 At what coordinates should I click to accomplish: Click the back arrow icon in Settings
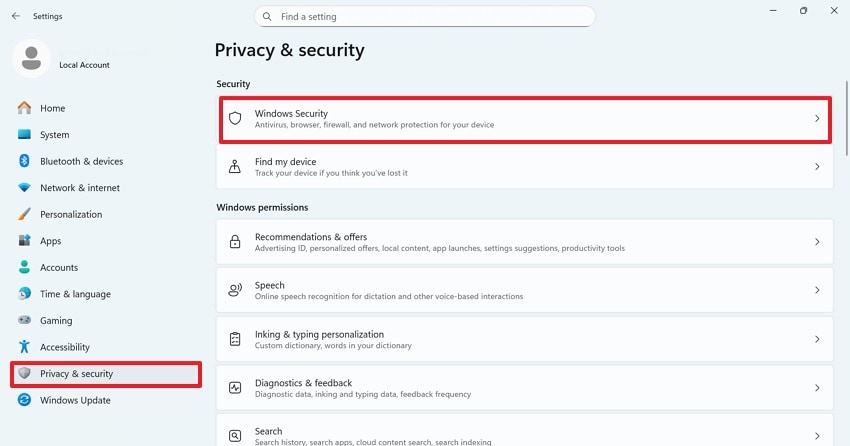pos(15,16)
